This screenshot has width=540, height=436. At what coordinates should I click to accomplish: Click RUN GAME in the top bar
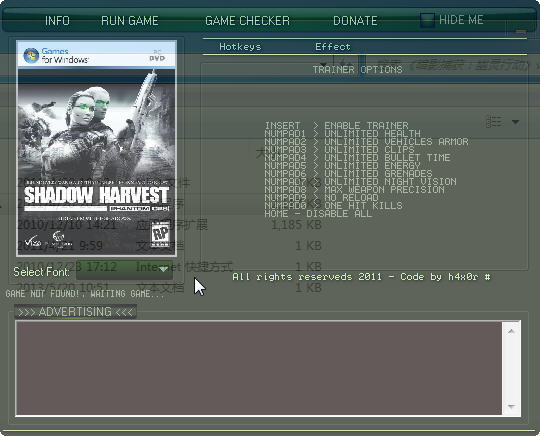point(130,21)
